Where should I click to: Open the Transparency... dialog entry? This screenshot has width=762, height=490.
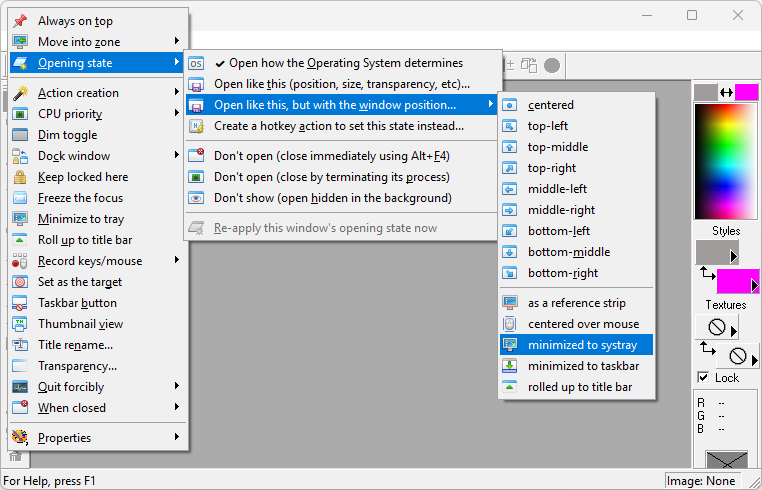click(x=76, y=366)
